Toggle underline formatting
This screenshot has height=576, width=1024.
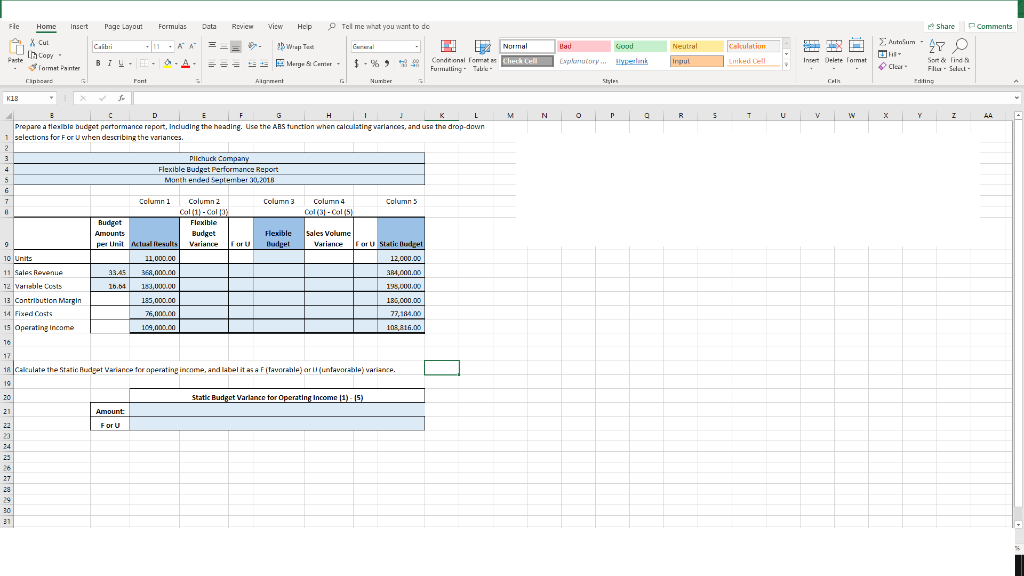tap(121, 63)
